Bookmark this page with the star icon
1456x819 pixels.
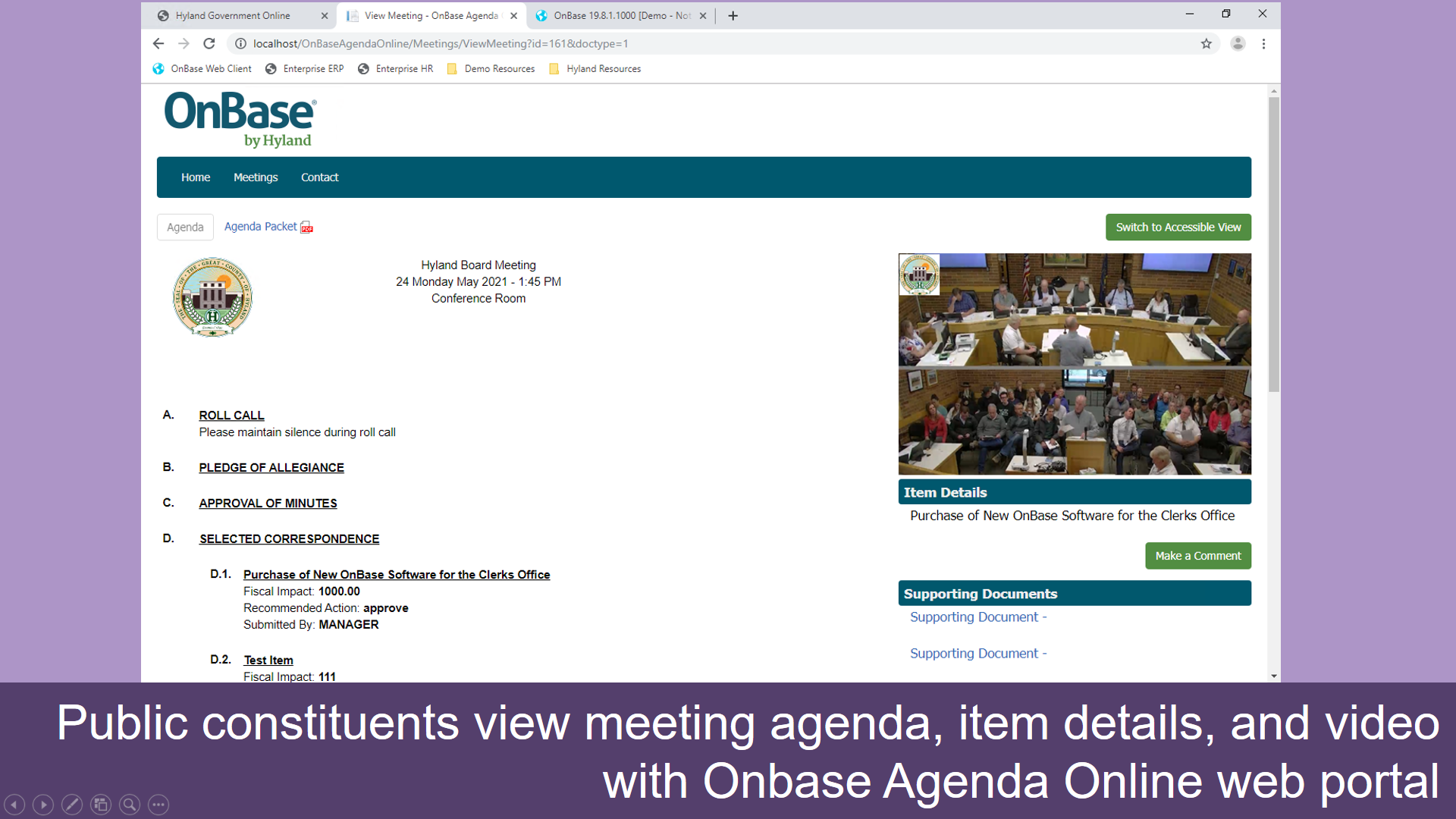pyautogui.click(x=1206, y=44)
